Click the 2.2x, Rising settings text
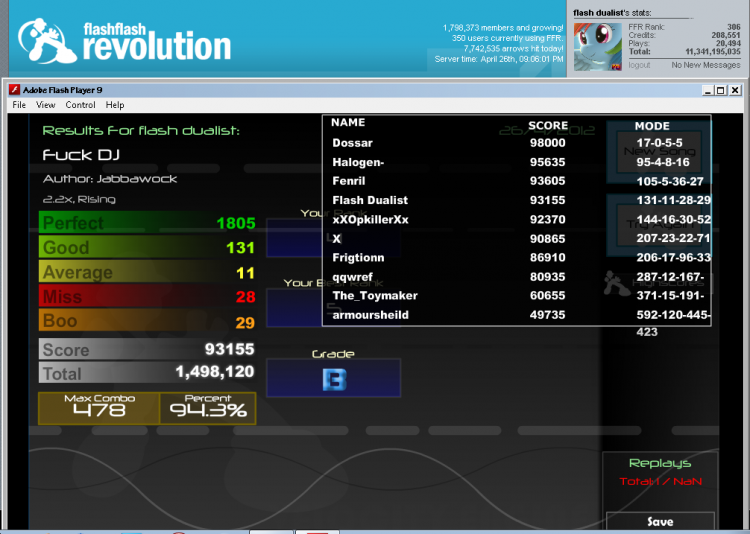 pyautogui.click(x=79, y=199)
